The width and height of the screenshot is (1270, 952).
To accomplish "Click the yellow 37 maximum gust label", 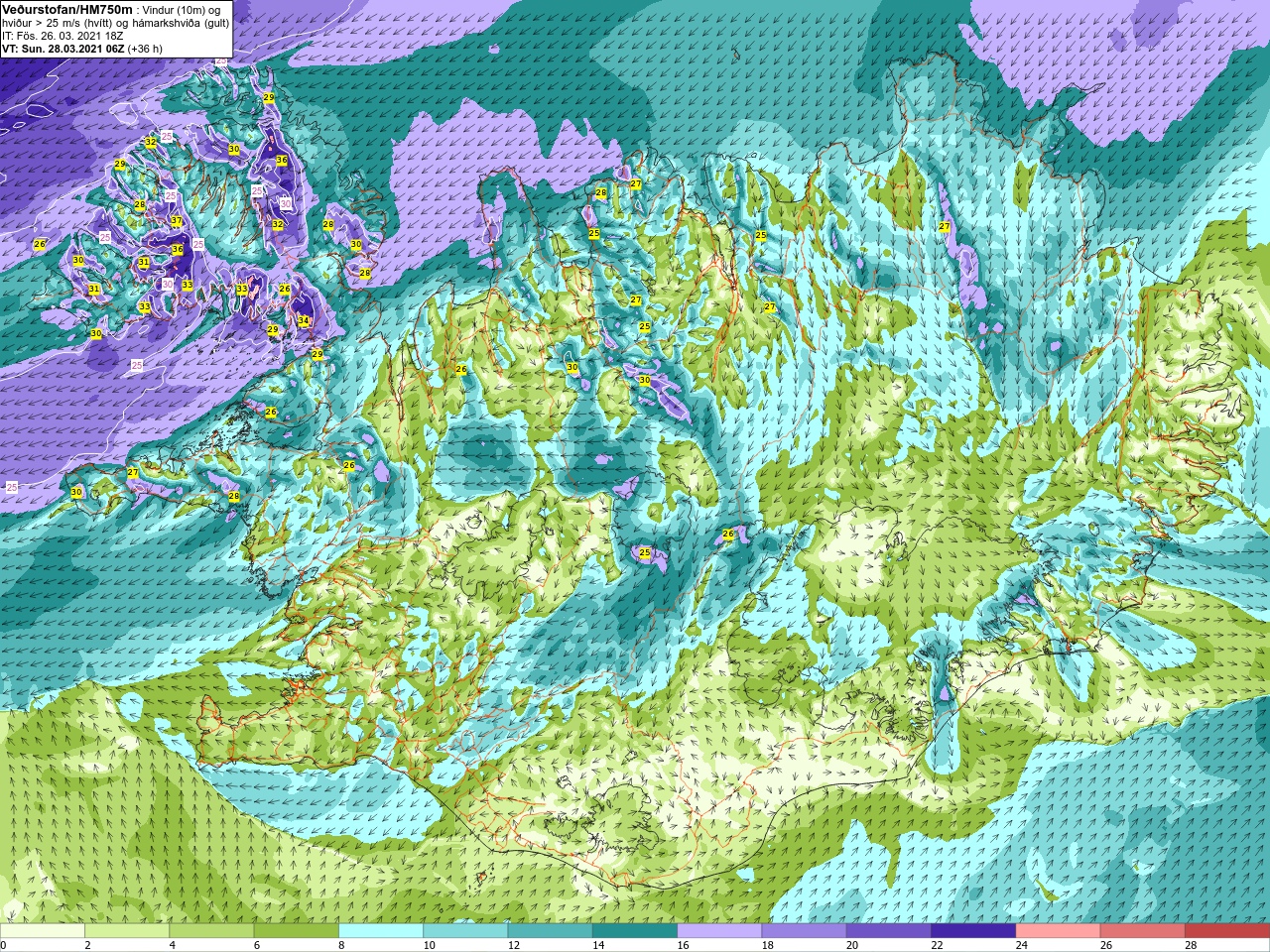I will (x=176, y=221).
